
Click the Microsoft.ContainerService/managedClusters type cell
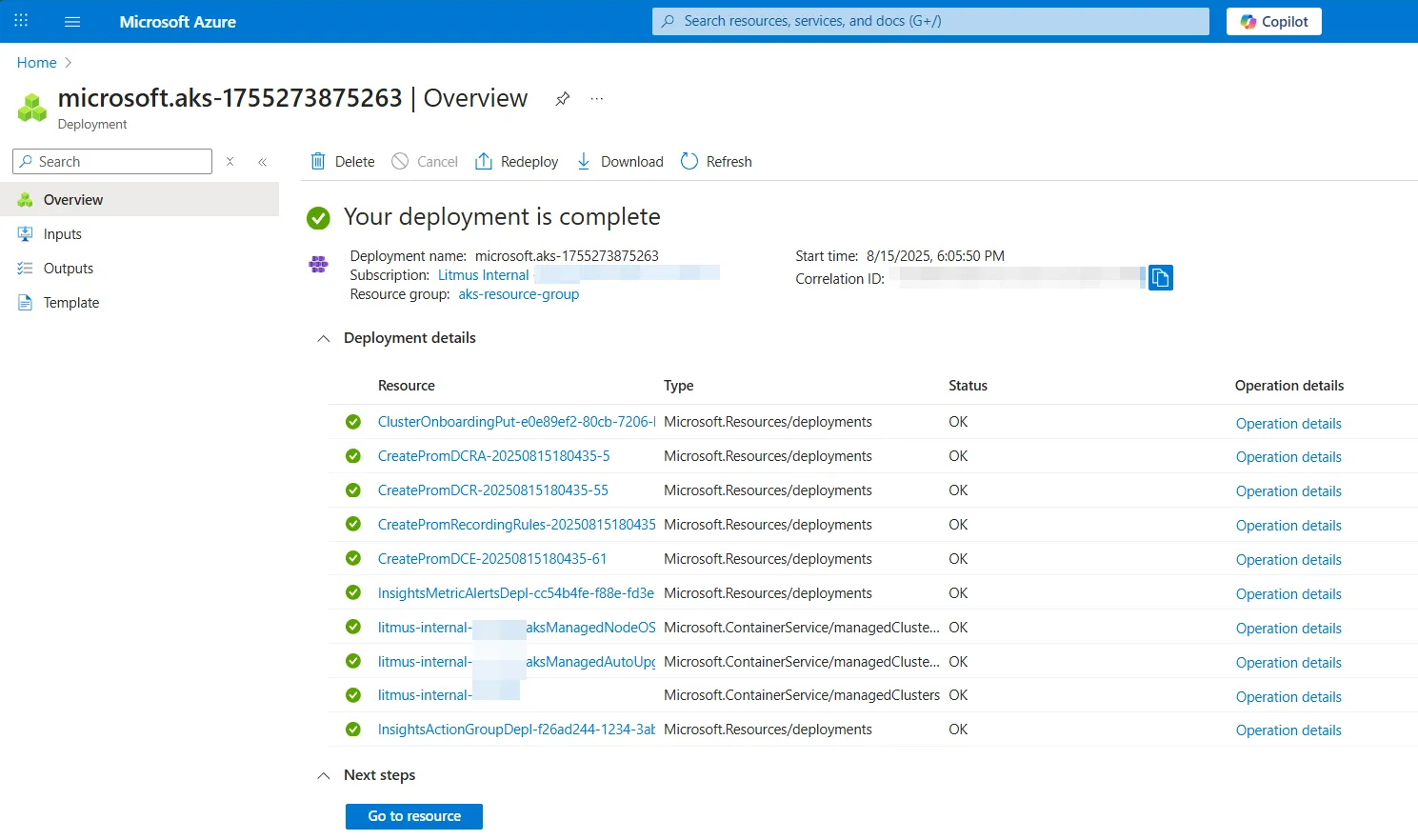(x=802, y=695)
